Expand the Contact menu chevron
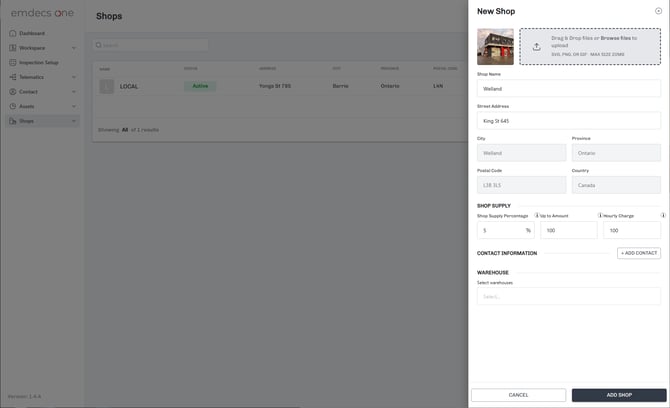 (x=74, y=91)
